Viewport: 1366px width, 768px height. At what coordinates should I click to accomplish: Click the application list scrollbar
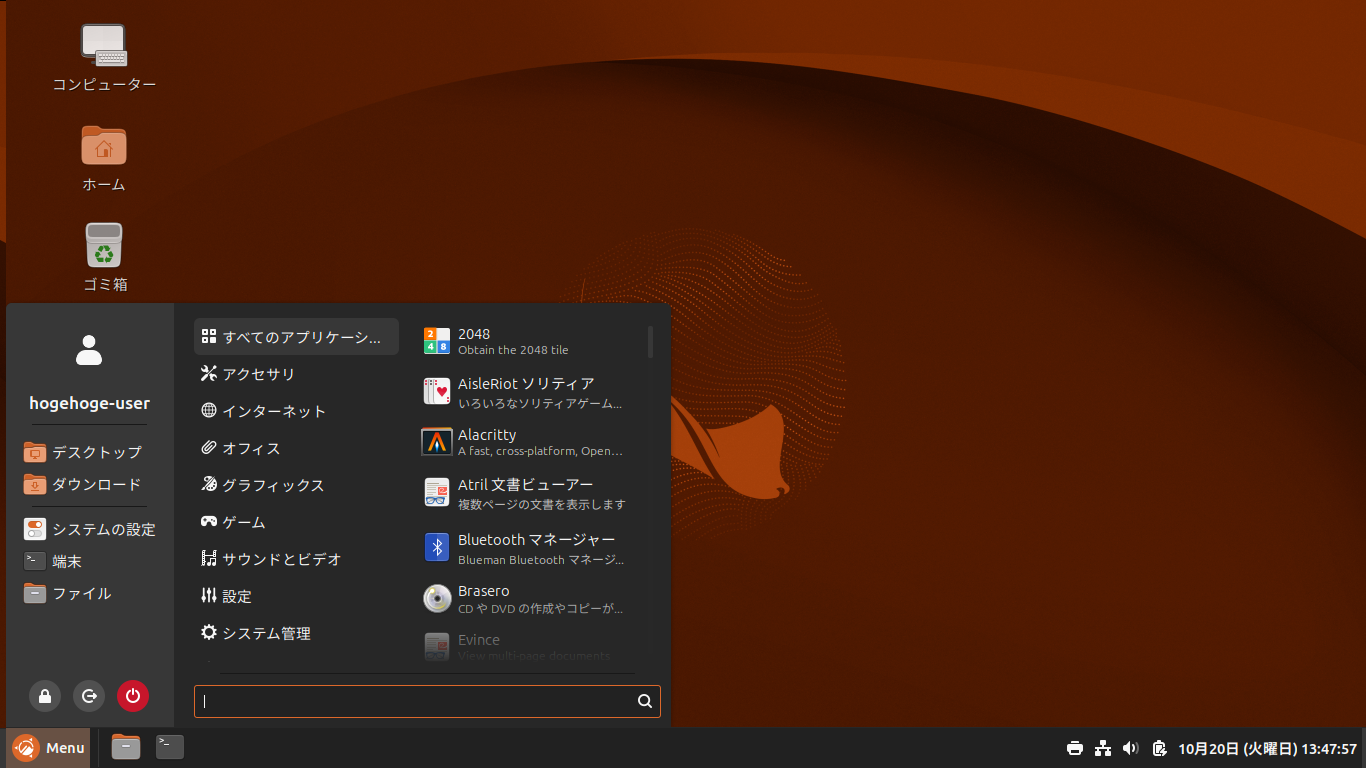[650, 341]
